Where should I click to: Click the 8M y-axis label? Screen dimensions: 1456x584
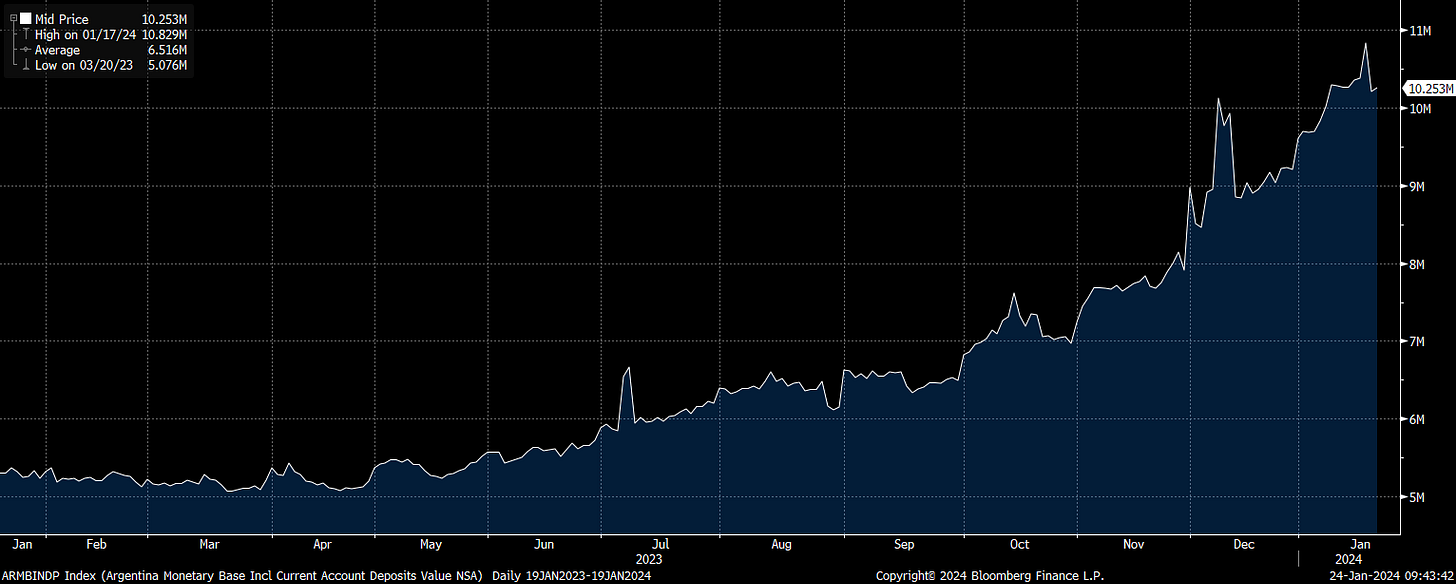click(1417, 264)
